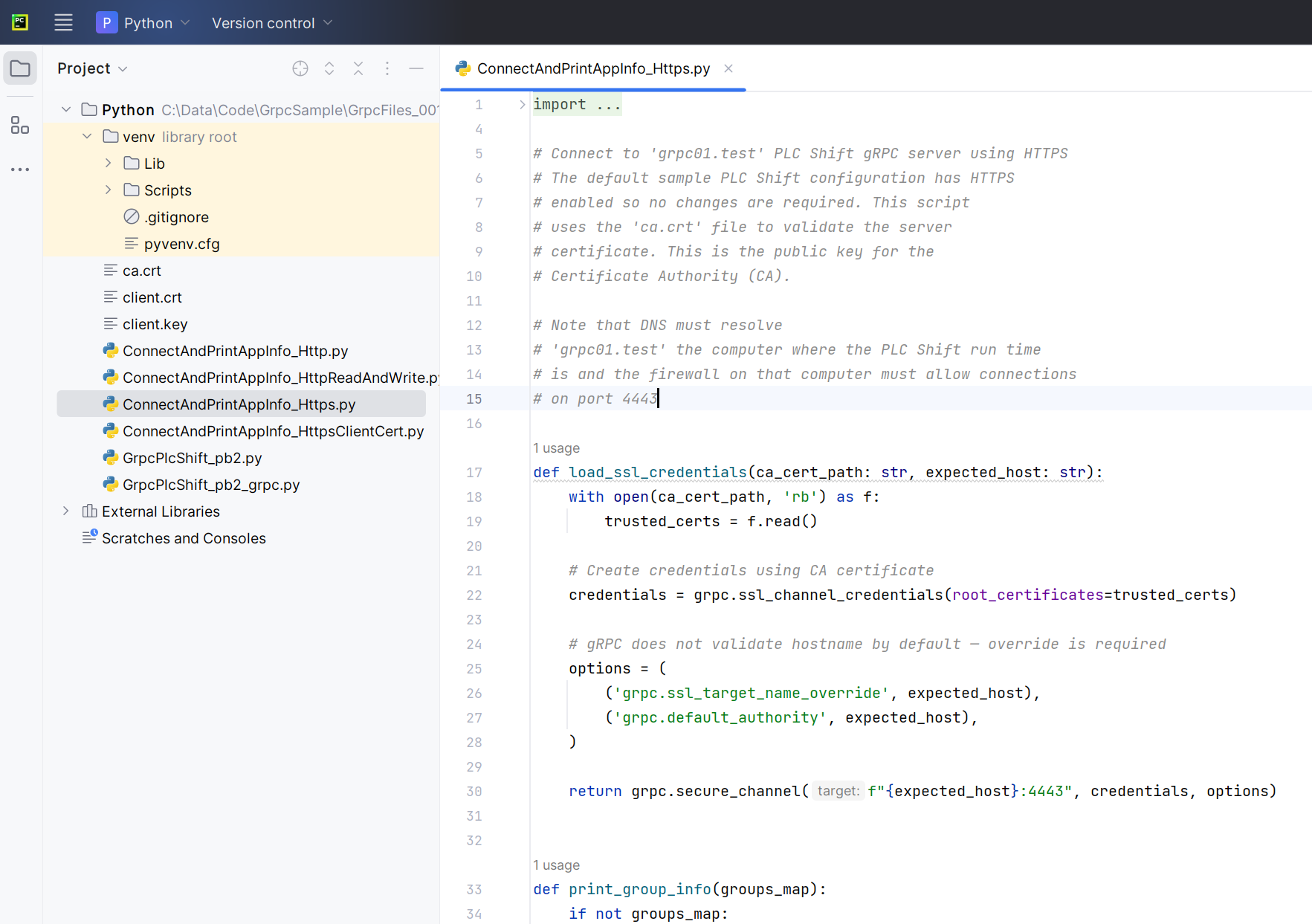Unfold the collapsed import block

(x=522, y=105)
